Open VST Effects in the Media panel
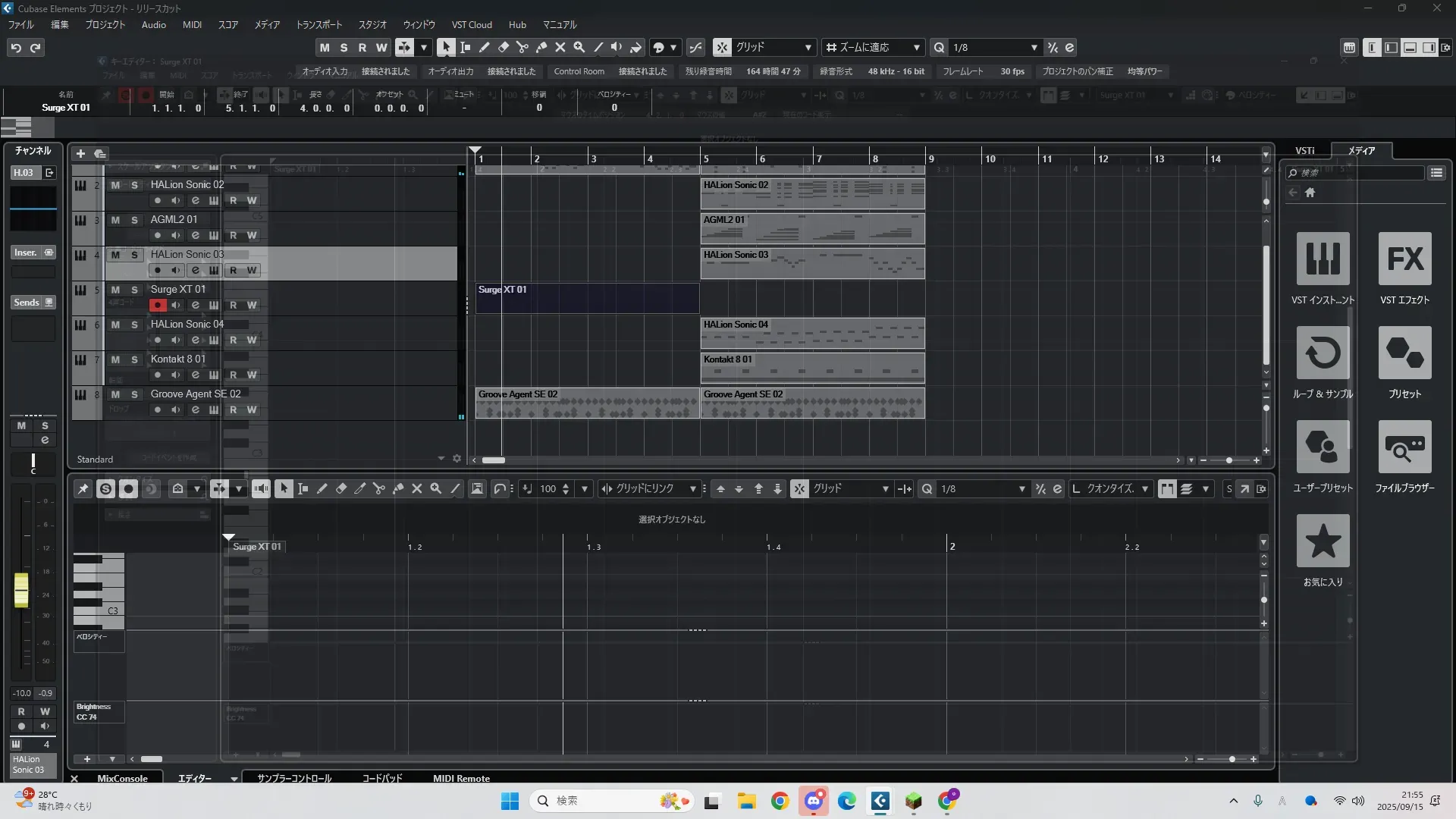 1404,259
